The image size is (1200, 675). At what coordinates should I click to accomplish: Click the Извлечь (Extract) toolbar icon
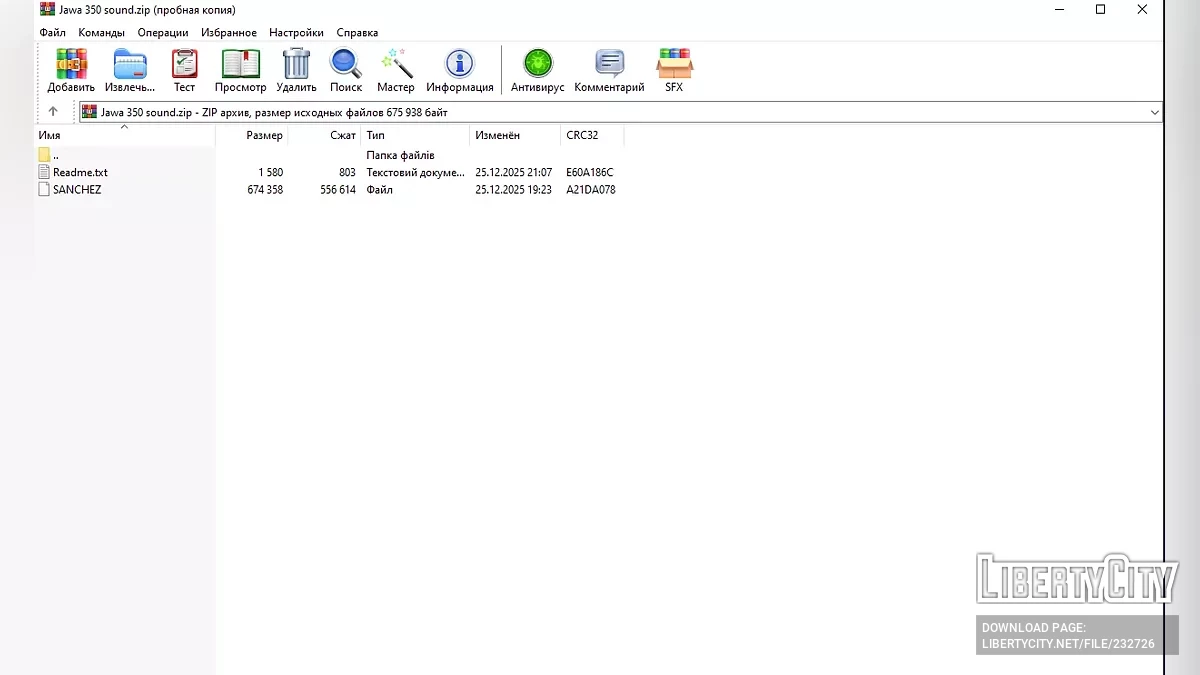pyautogui.click(x=130, y=65)
